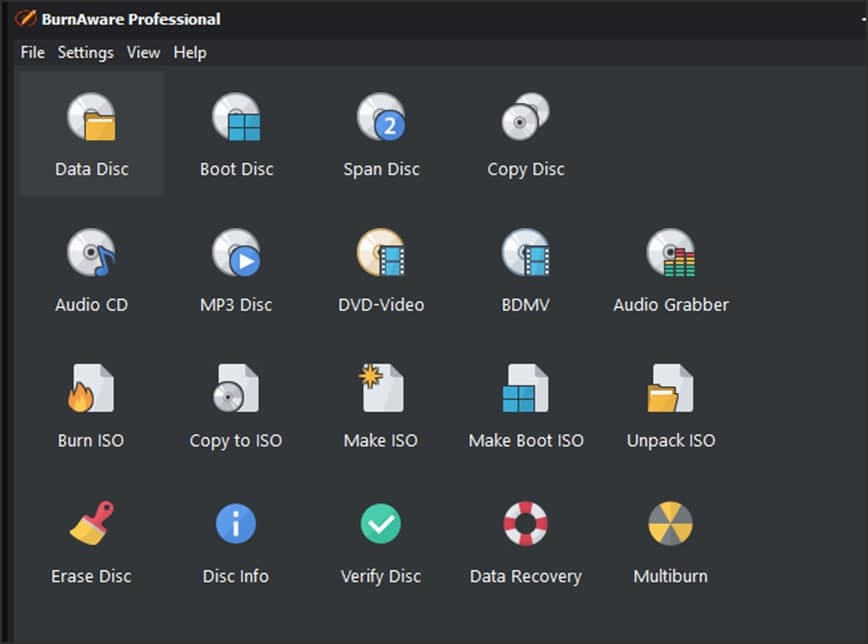The width and height of the screenshot is (868, 644).
Task: Launch Audio Grabber
Action: click(x=671, y=254)
